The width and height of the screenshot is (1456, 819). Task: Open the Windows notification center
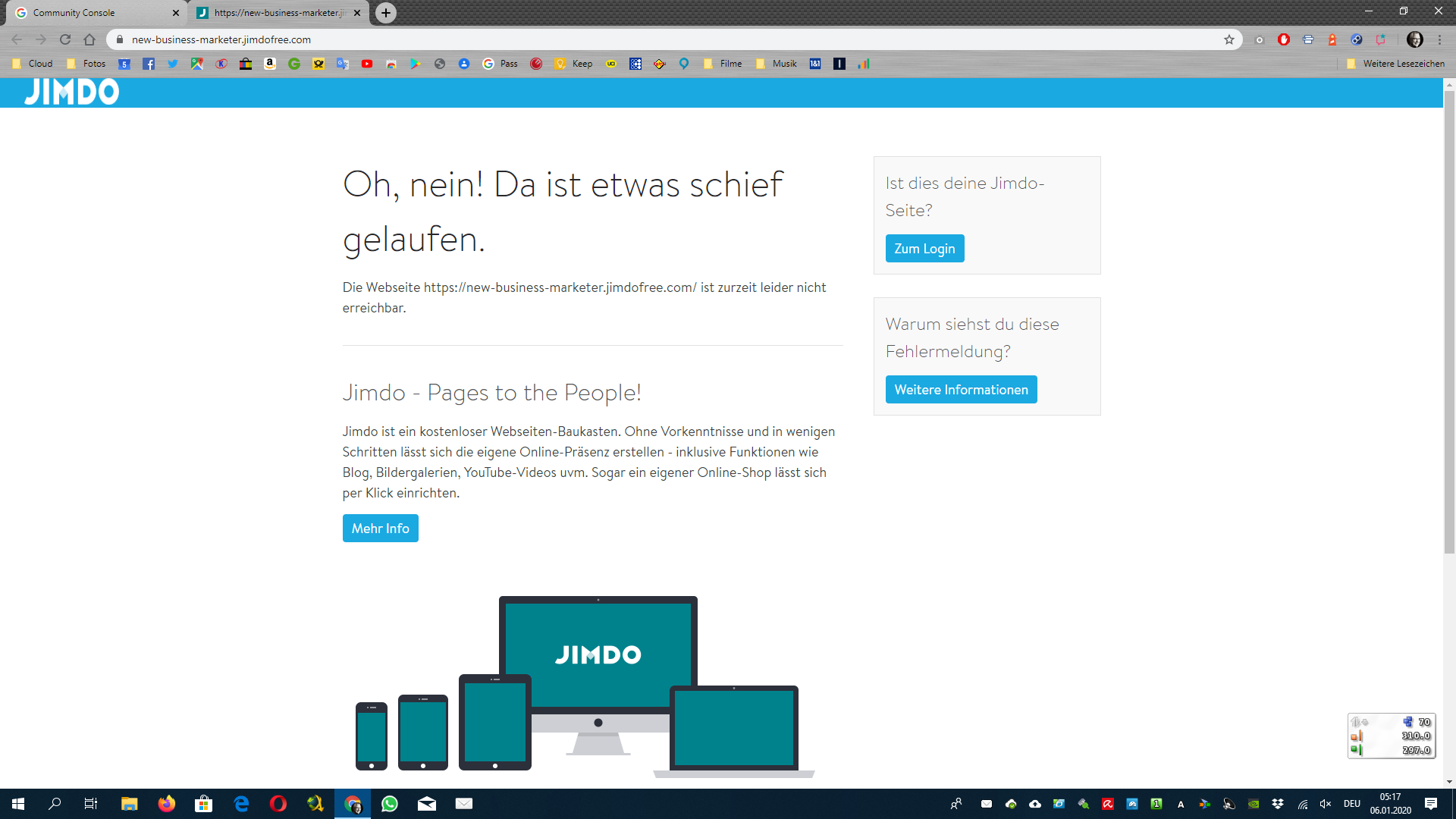1431,804
